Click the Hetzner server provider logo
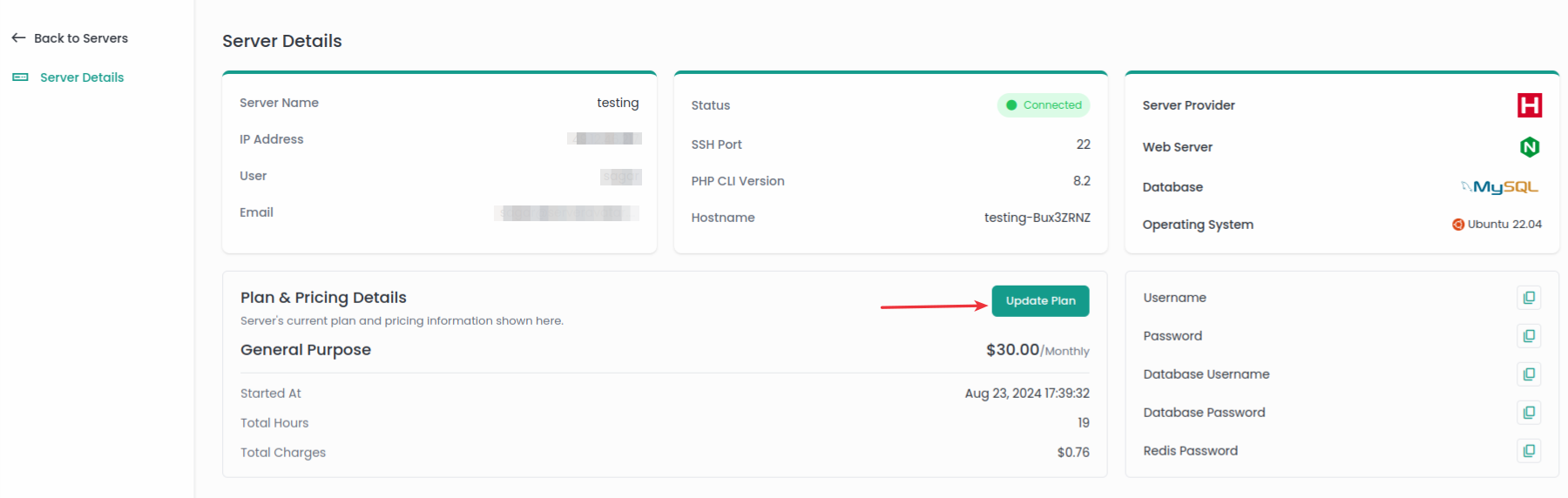This screenshot has width=1568, height=498. coord(1529,105)
